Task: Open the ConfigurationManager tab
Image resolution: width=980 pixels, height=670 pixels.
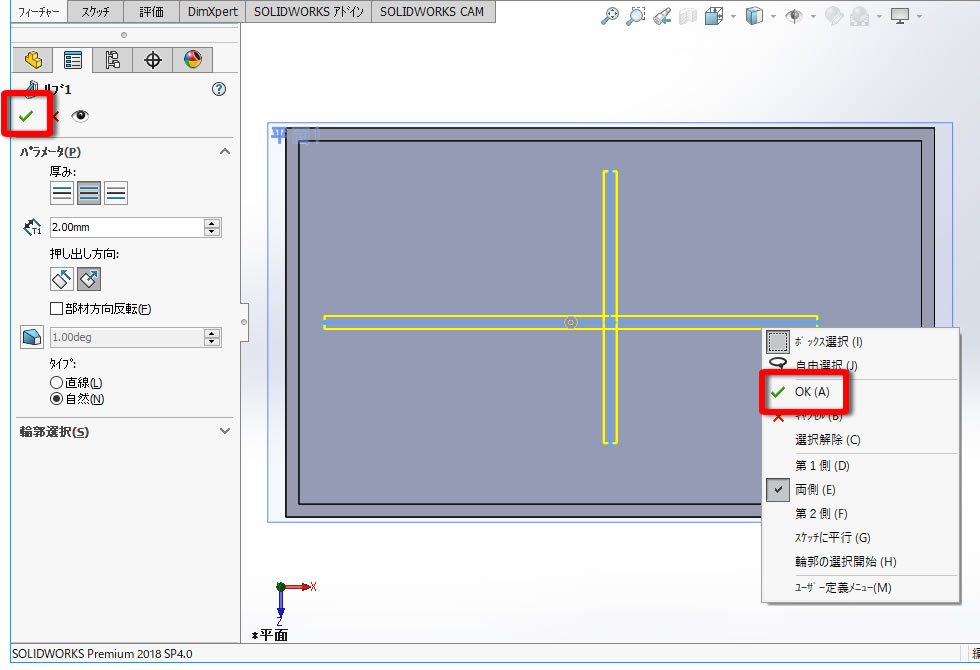Action: click(112, 60)
